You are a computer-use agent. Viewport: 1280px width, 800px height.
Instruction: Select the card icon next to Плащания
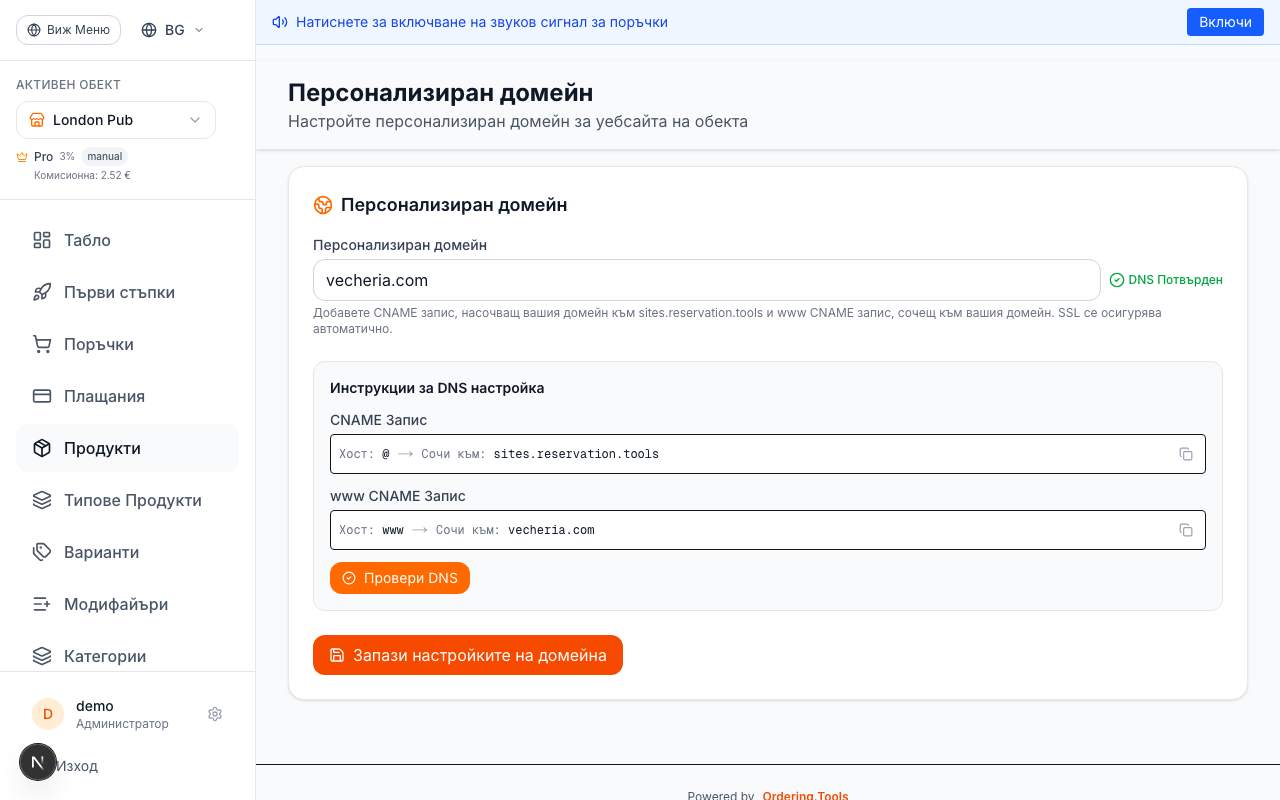(x=41, y=396)
